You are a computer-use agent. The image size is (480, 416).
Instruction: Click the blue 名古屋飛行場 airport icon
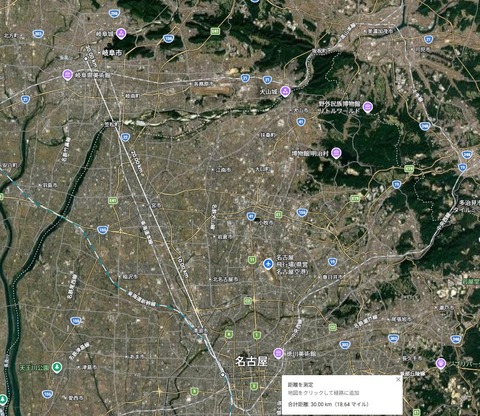(268, 264)
